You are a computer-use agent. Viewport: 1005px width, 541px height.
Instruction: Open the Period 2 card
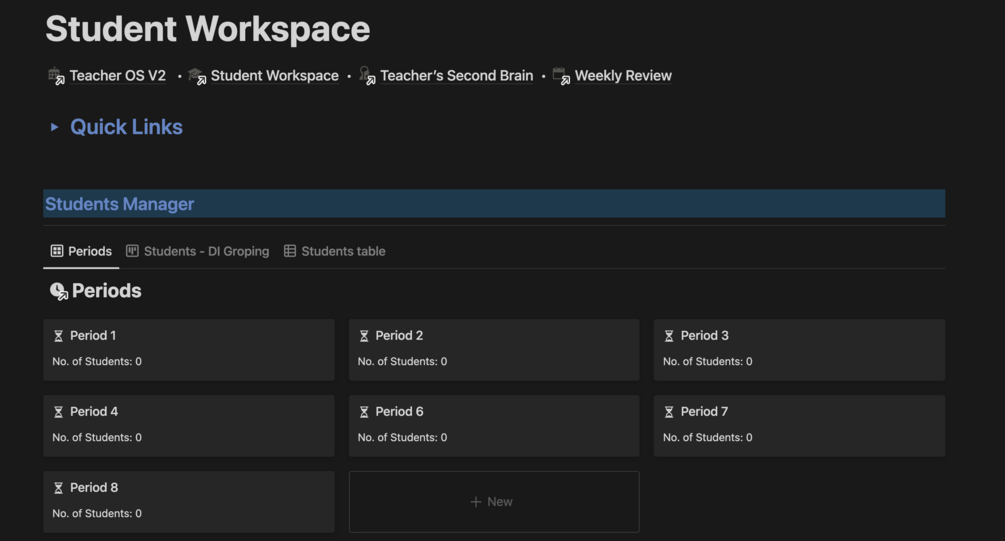[493, 349]
